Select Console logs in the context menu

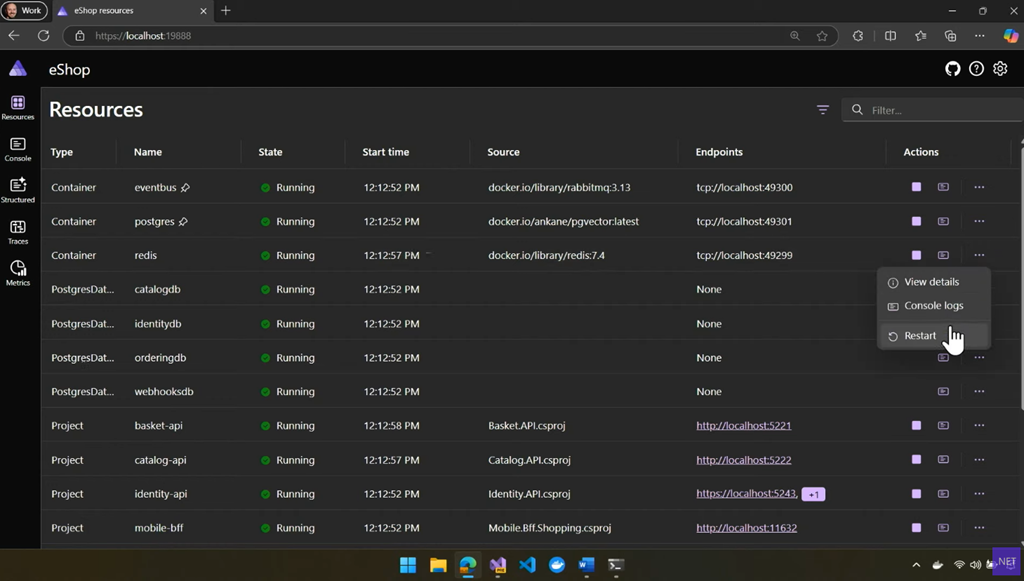click(x=933, y=306)
